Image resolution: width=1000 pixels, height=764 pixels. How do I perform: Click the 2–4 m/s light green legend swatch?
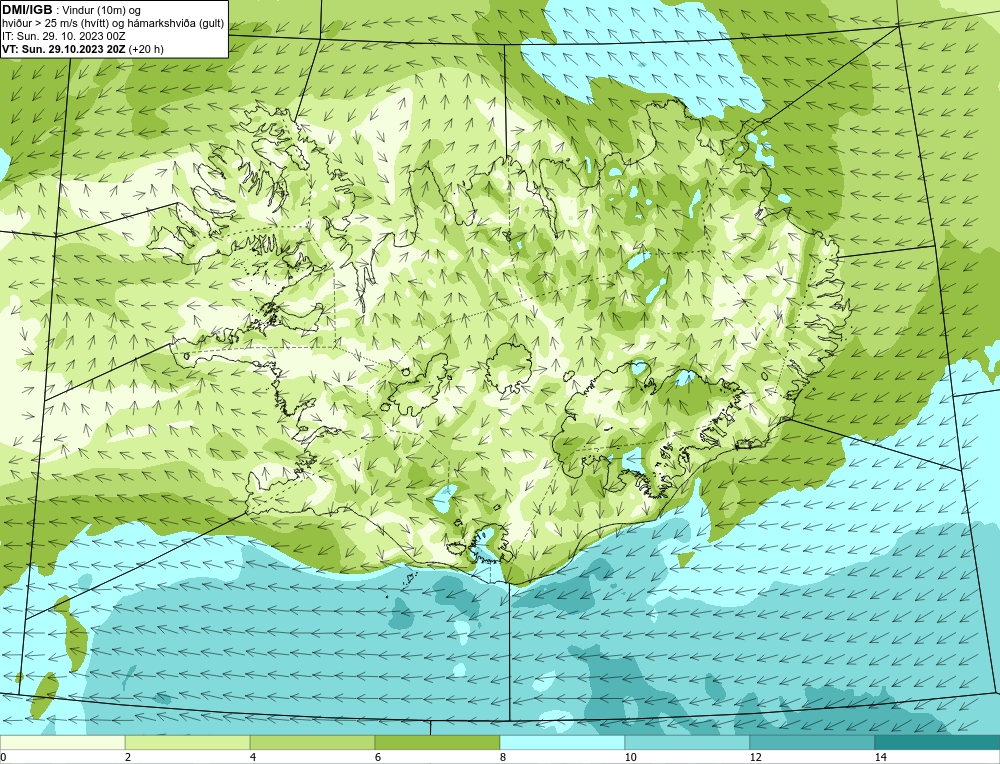tap(188, 742)
